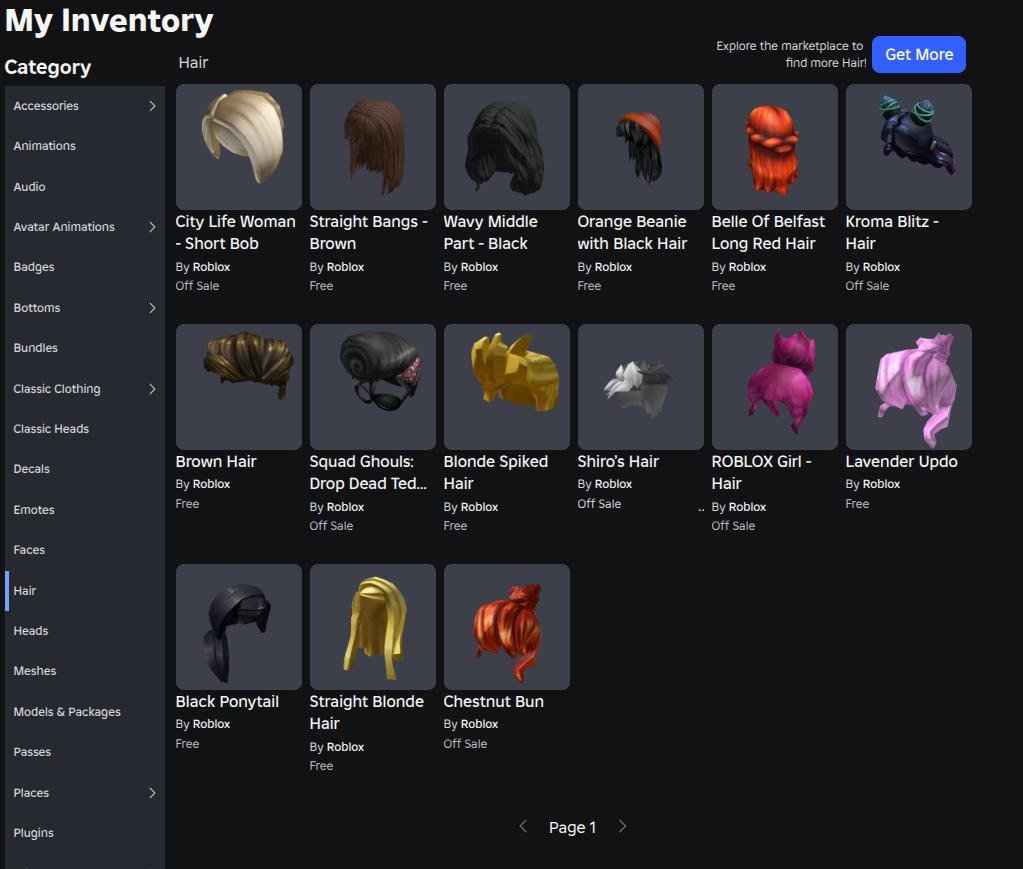This screenshot has height=869, width=1023.
Task: Expand the Bottoms category chevron
Action: click(152, 308)
